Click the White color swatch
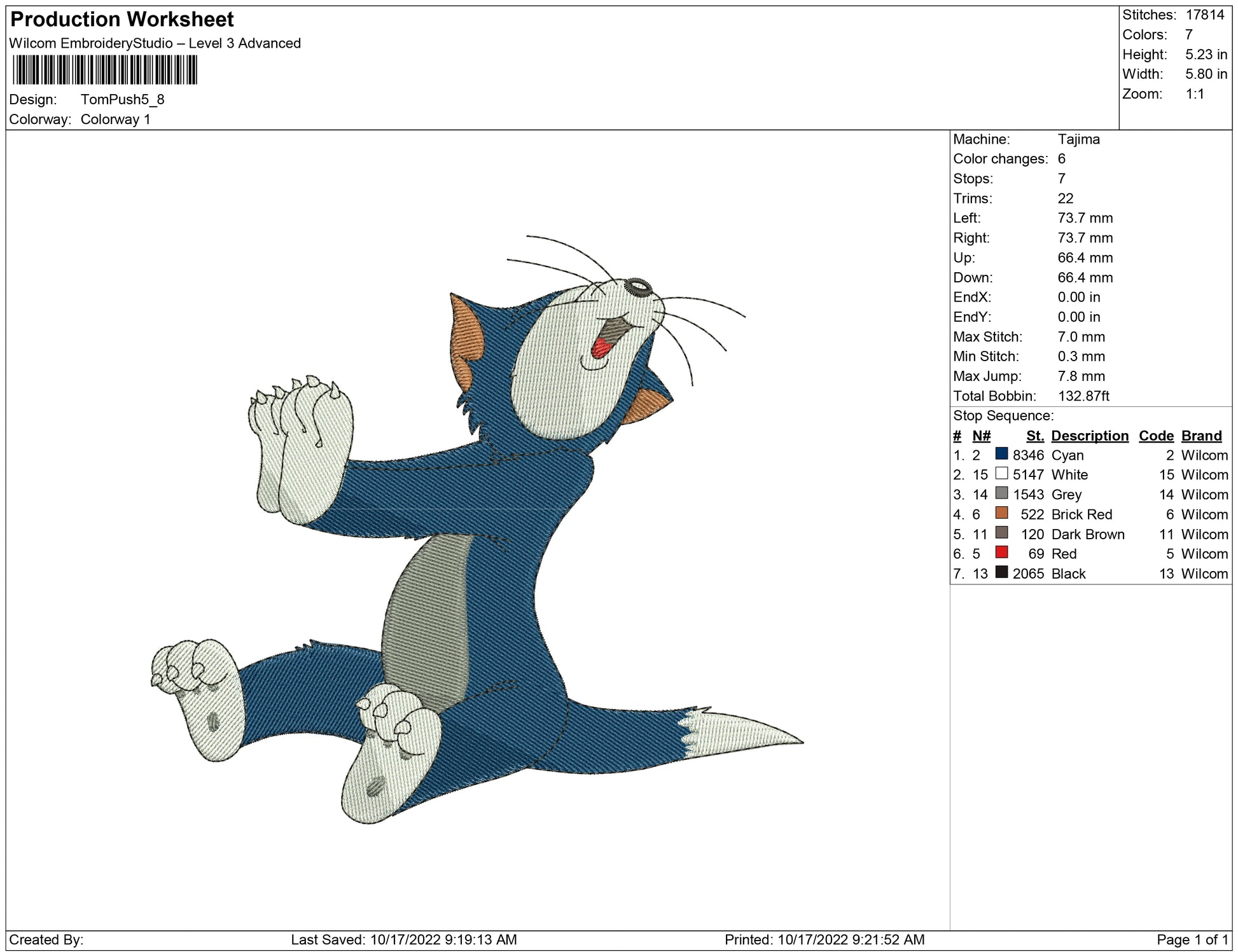Image resolution: width=1238 pixels, height=952 pixels. (1001, 474)
